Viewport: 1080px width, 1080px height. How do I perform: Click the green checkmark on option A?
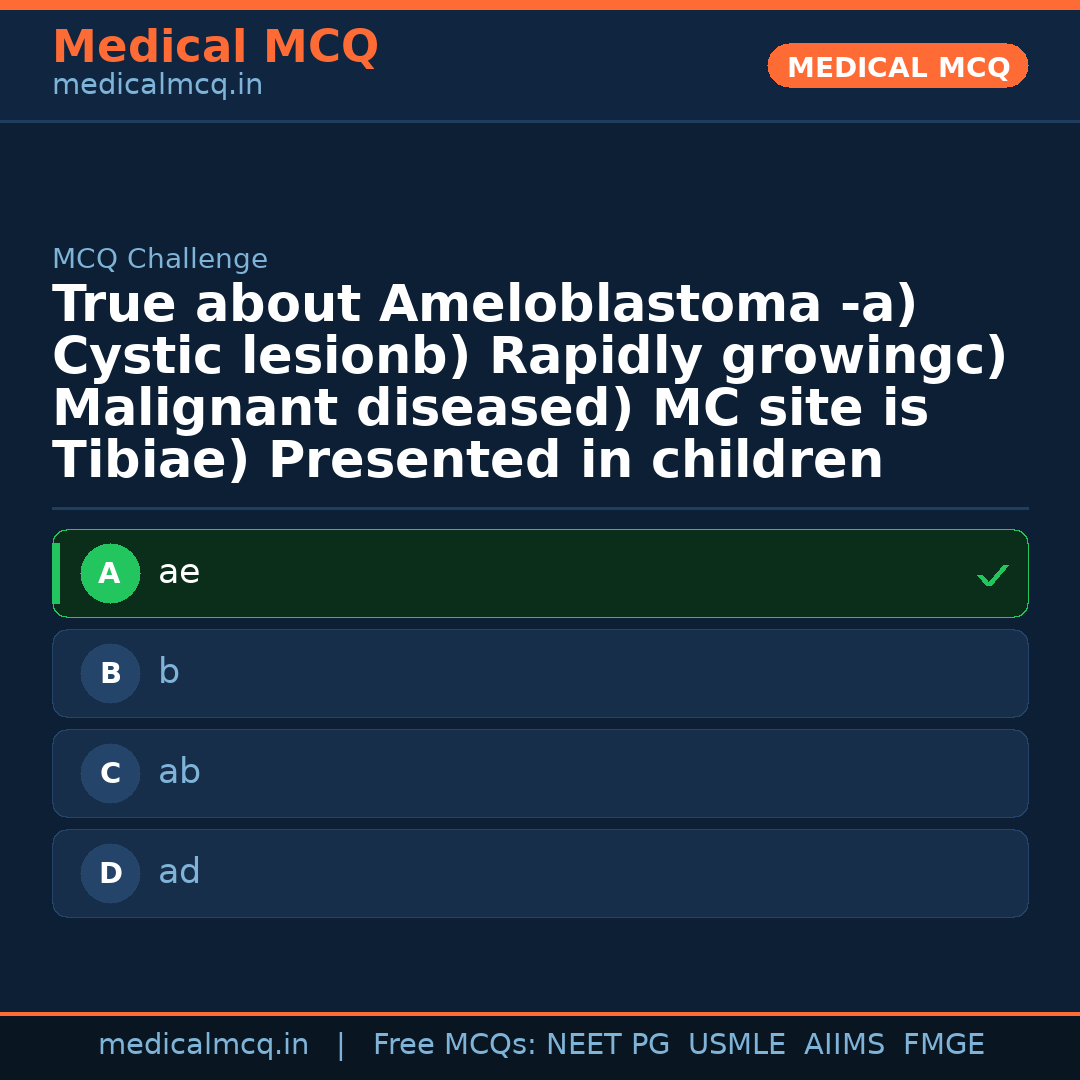(x=992, y=575)
